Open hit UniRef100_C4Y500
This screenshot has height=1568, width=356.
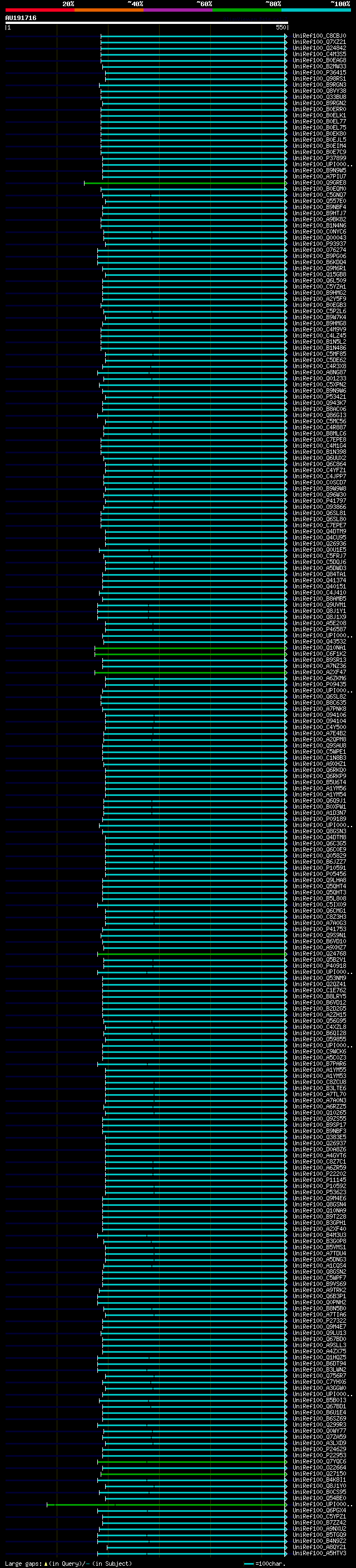click(319, 727)
